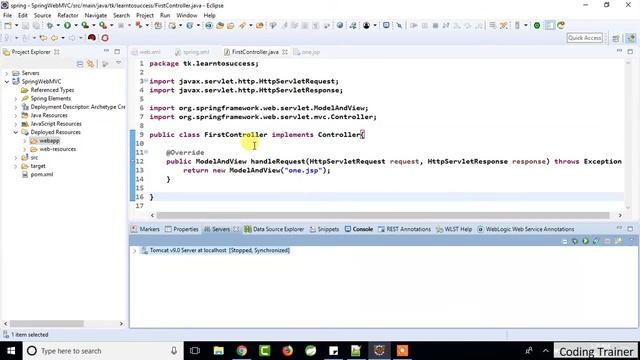The width and height of the screenshot is (640, 360).
Task: Click the Save icon in the toolbar
Action: (25, 25)
